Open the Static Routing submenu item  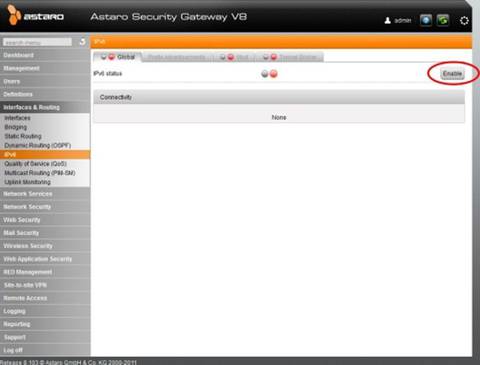click(45, 136)
